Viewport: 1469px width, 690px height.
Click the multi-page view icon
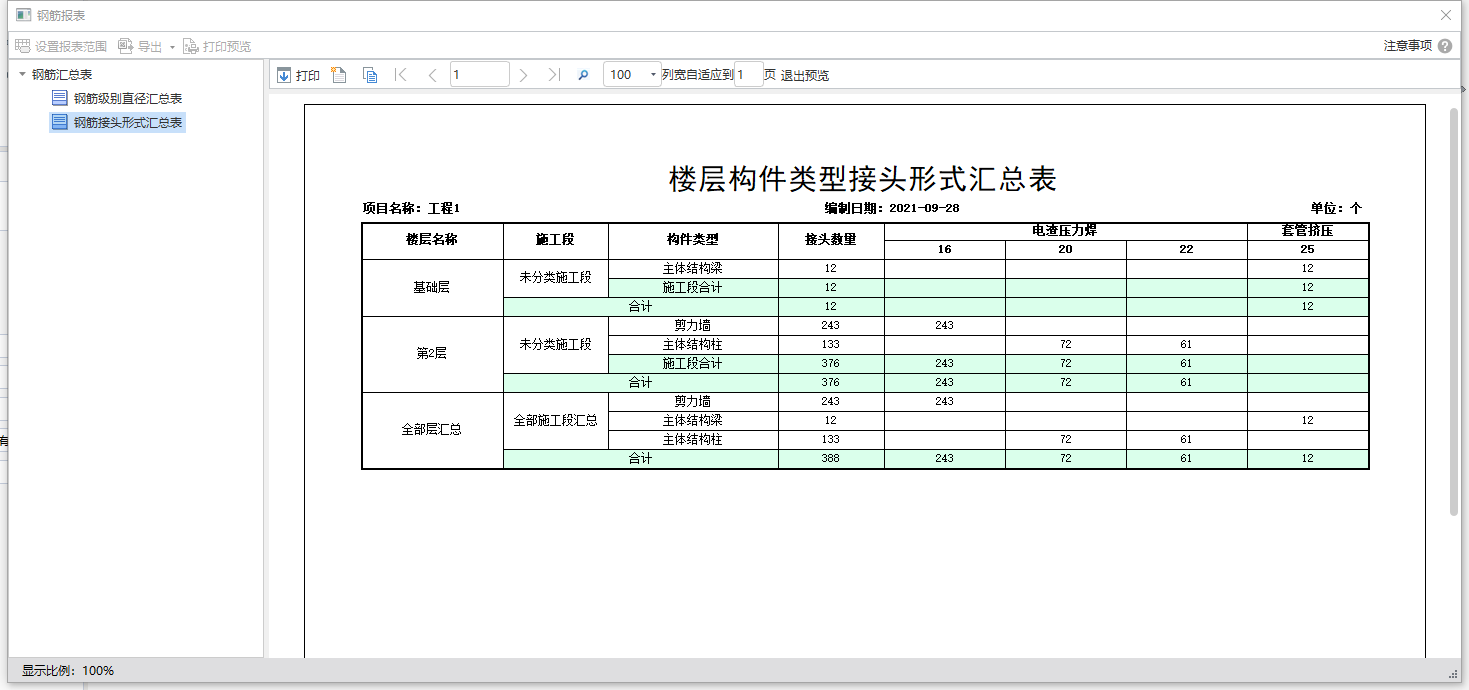coord(370,75)
